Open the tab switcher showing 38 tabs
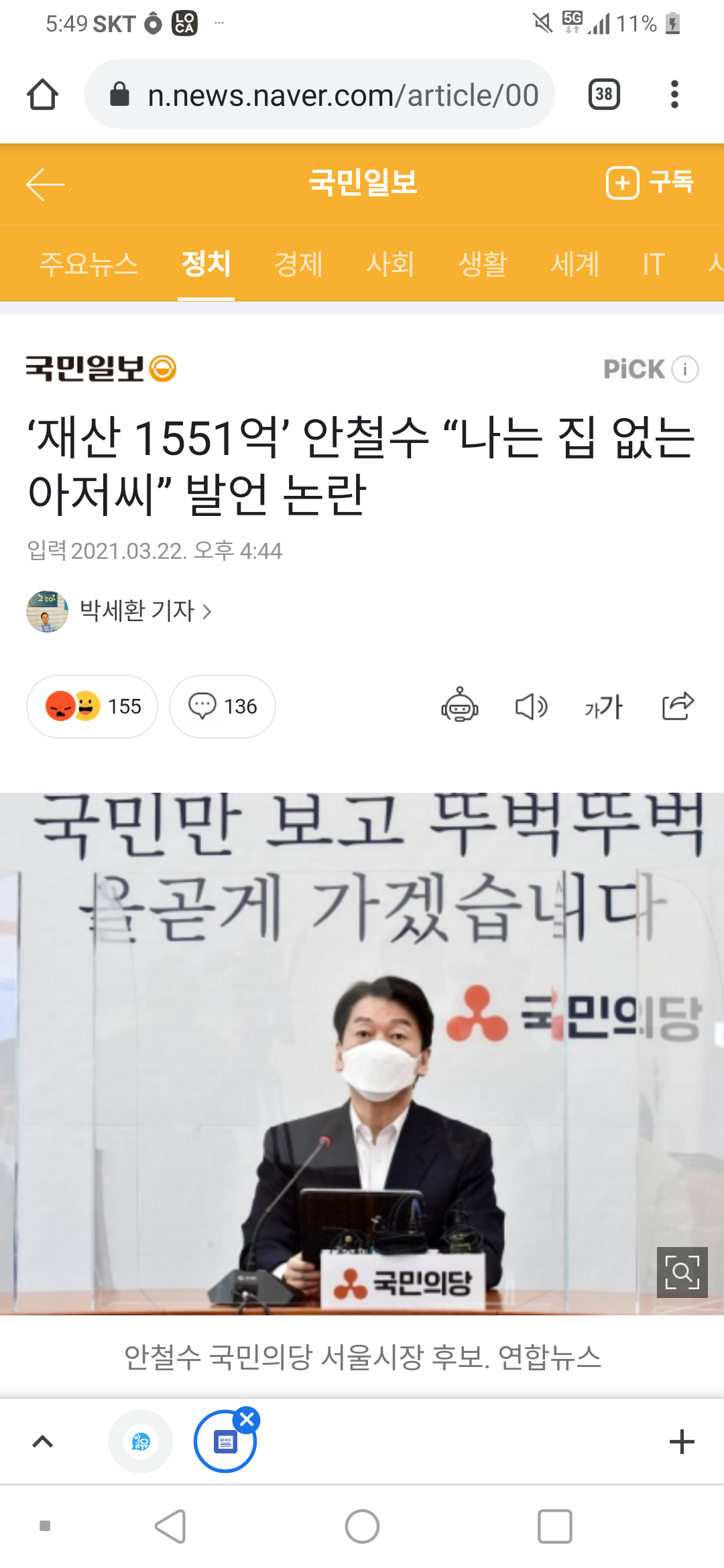Image resolution: width=724 pixels, height=1568 pixels. tap(603, 94)
